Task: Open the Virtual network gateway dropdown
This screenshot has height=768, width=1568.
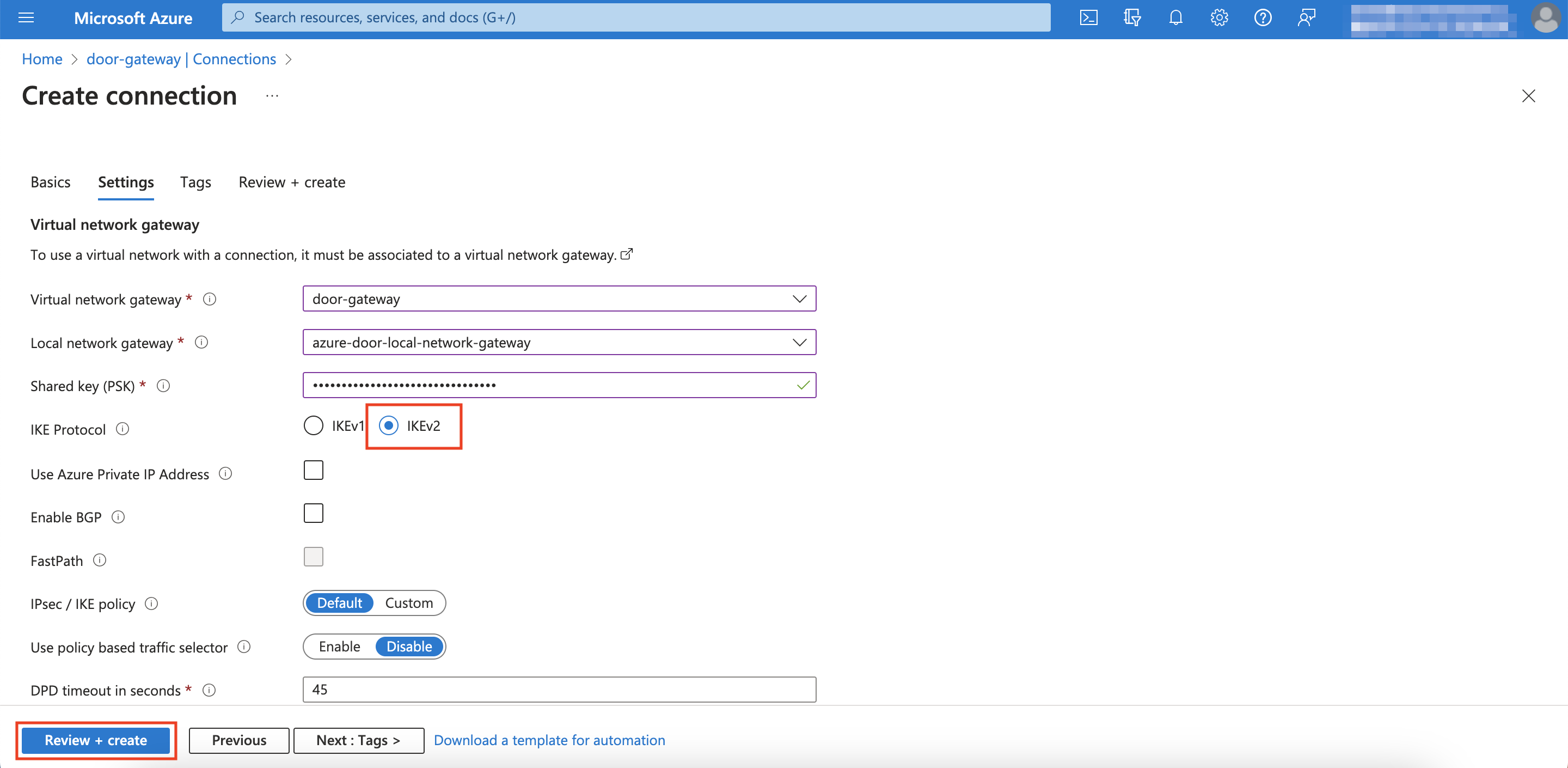Action: pos(799,298)
